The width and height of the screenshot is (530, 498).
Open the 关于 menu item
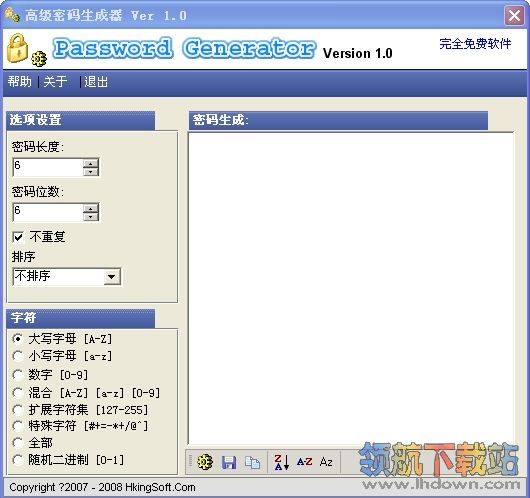[x=55, y=81]
